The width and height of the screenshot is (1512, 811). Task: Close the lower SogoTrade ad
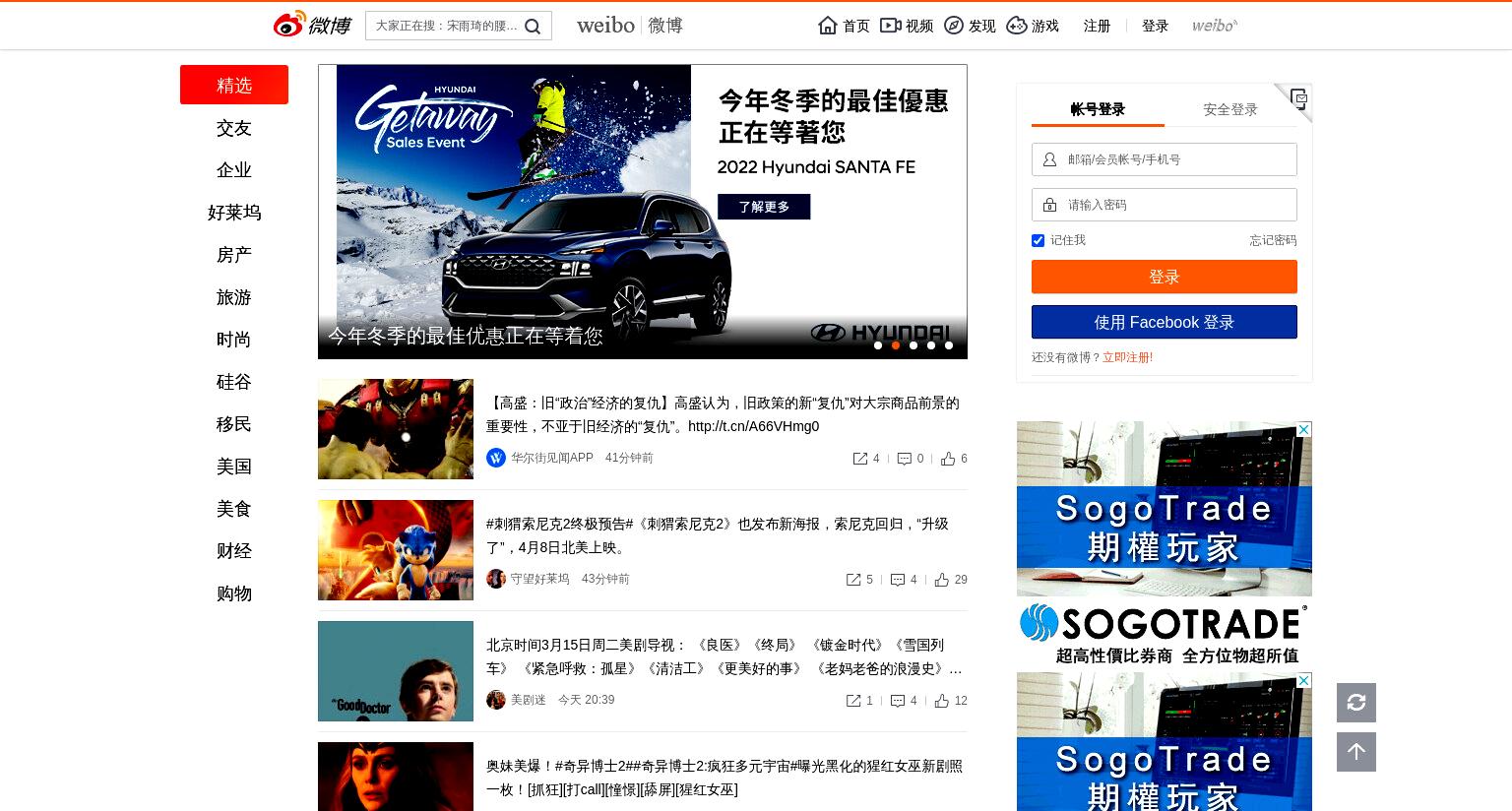[1303, 681]
